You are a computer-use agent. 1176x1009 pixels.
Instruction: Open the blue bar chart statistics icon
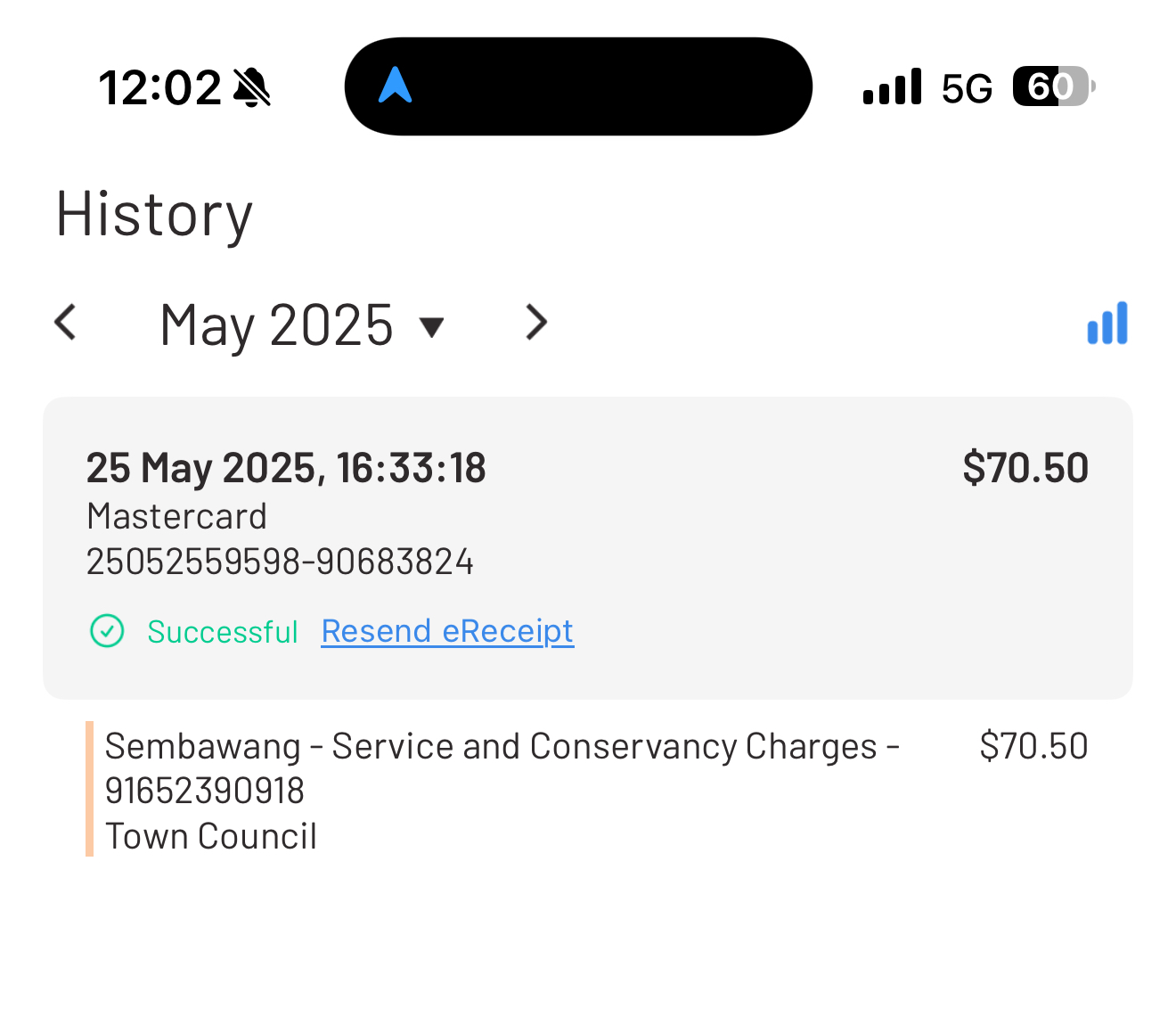point(1107,323)
